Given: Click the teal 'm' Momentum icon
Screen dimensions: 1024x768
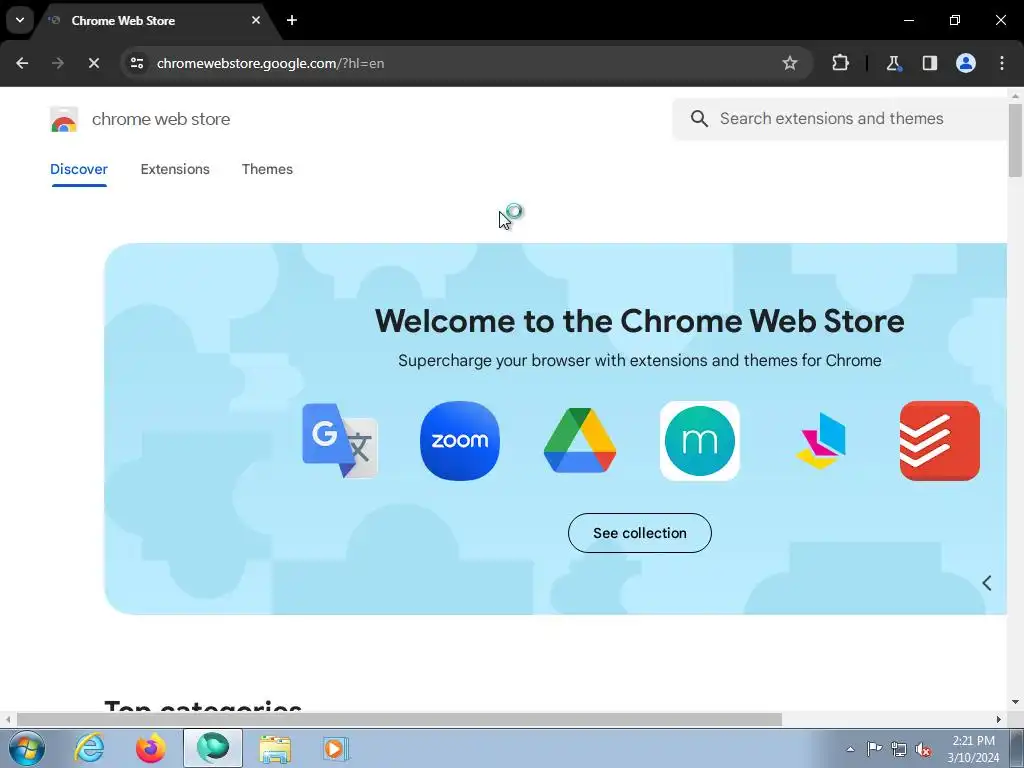Looking at the screenshot, I should click(x=699, y=441).
